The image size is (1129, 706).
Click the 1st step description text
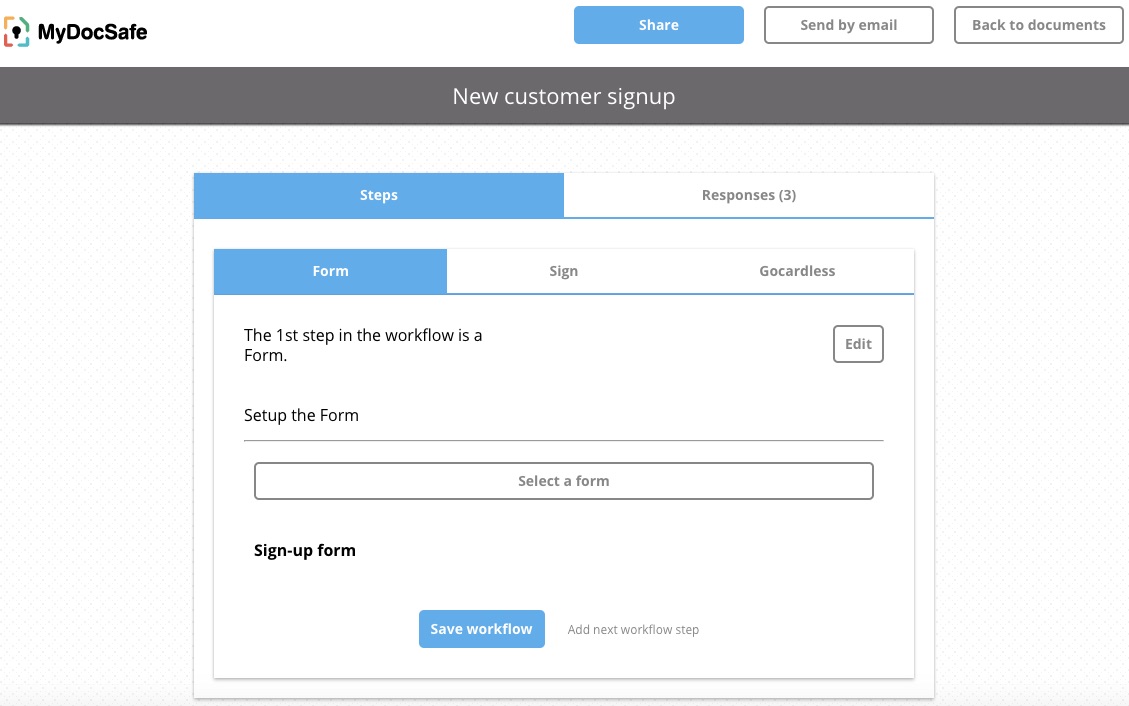pos(363,344)
